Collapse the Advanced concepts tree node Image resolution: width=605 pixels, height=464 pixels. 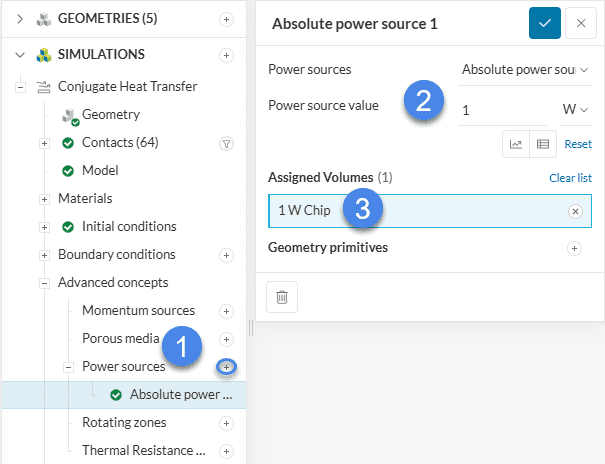[44, 283]
